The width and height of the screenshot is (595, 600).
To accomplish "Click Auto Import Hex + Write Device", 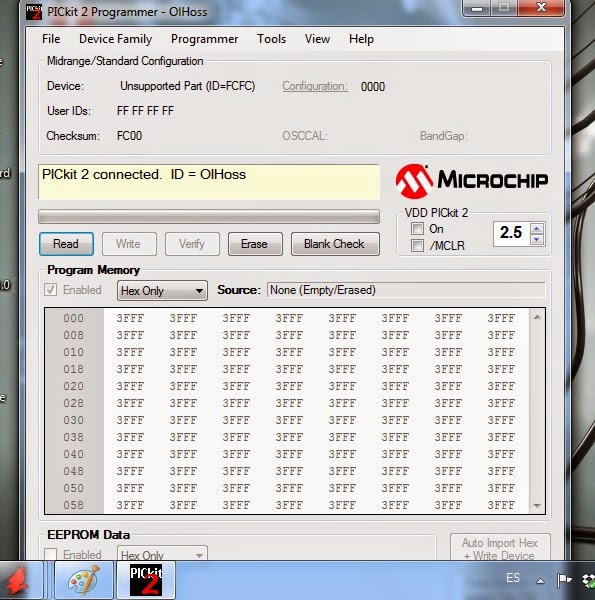I will coord(500,548).
